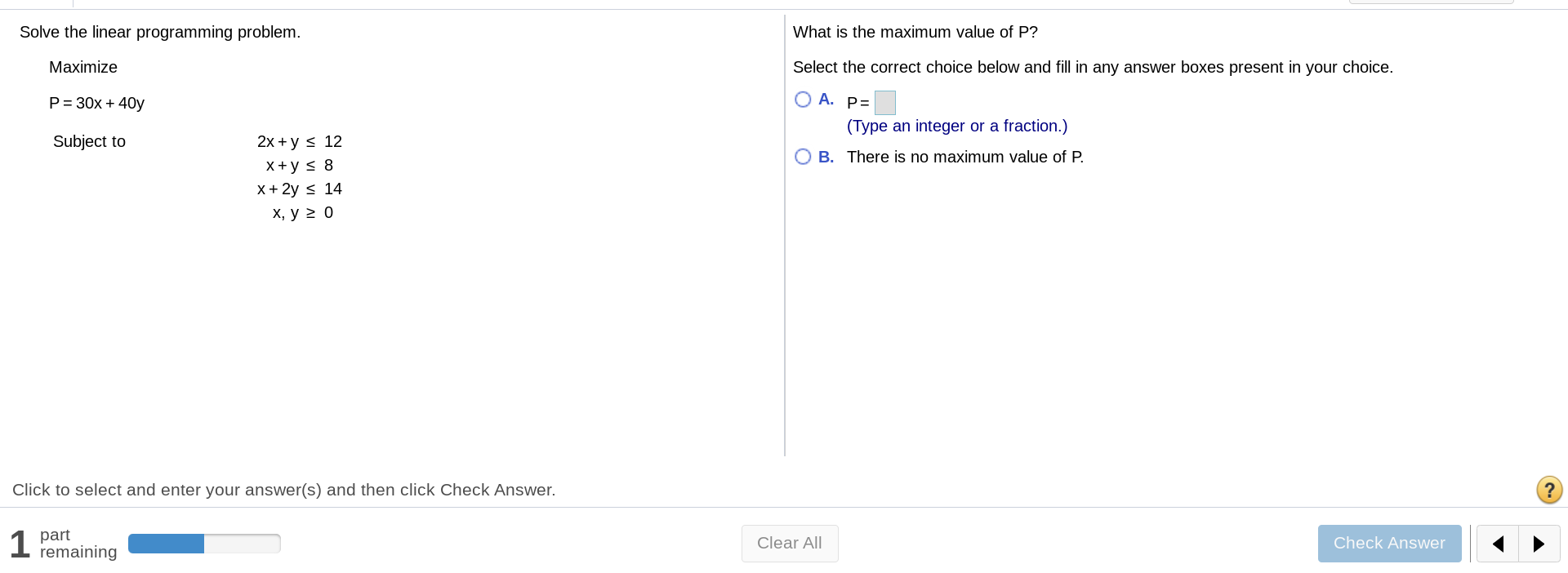
Task: Click the bold 'B.' choice label
Action: pos(826,157)
